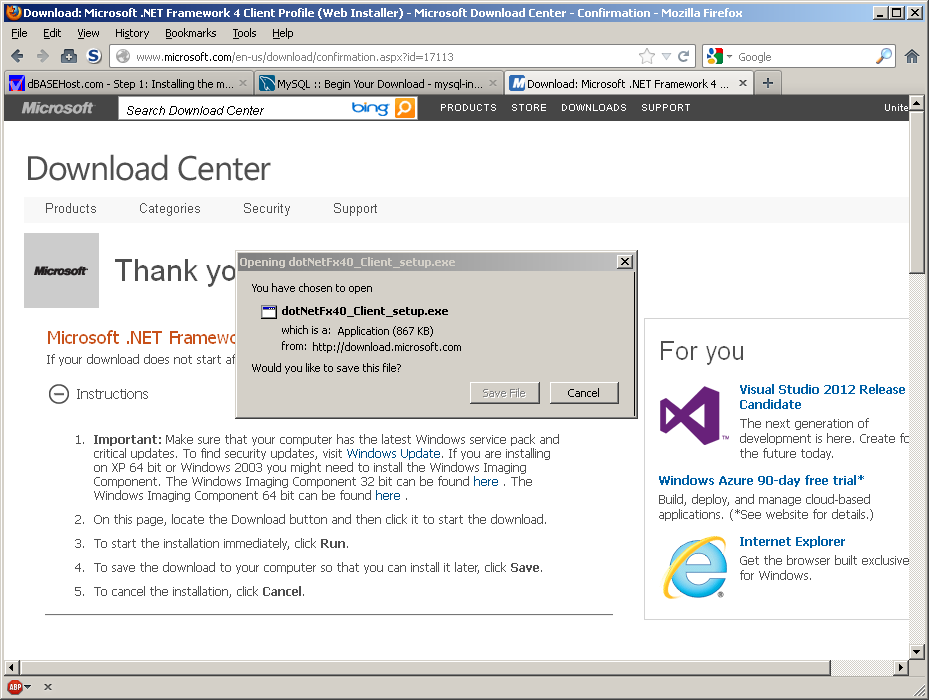Open PRODUCTS in Microsoft header

coord(468,107)
